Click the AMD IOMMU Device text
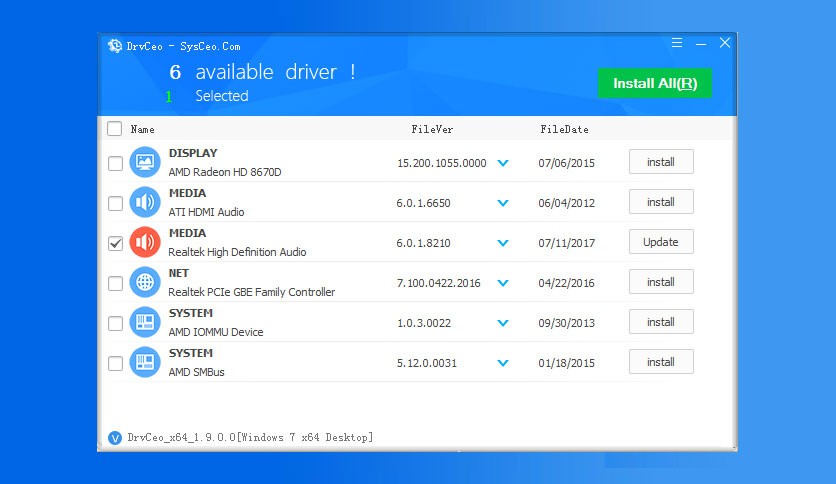The height and width of the screenshot is (484, 836). tap(216, 332)
